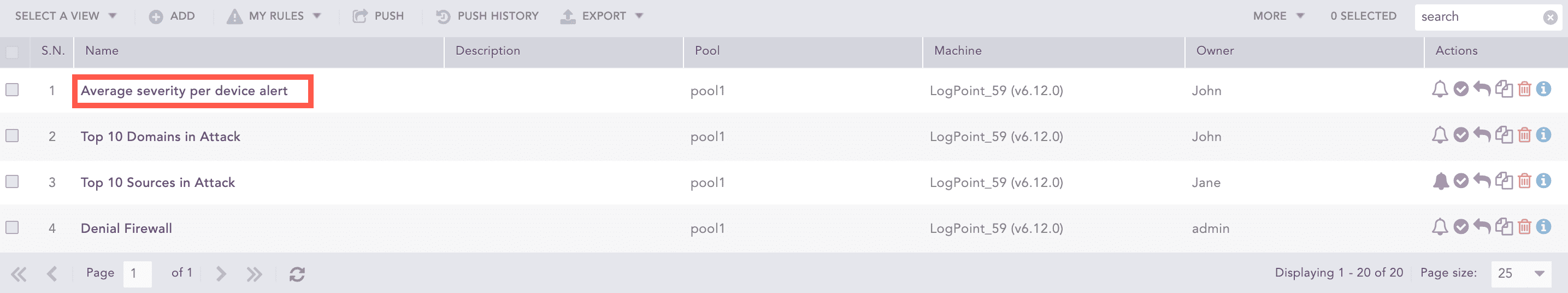Refresh the alert rules table
The width and height of the screenshot is (1568, 293).
(x=297, y=274)
